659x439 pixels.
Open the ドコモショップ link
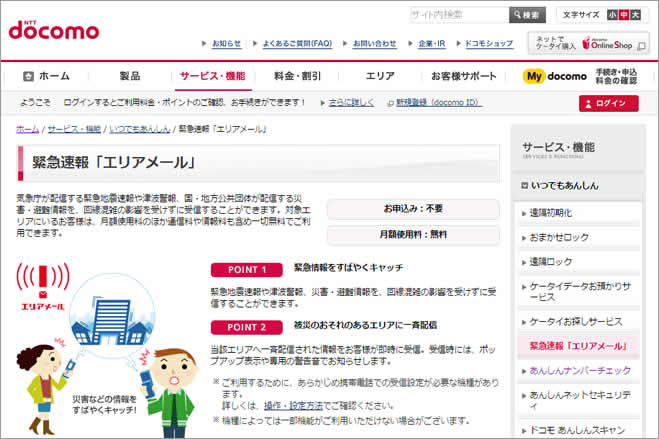489,43
